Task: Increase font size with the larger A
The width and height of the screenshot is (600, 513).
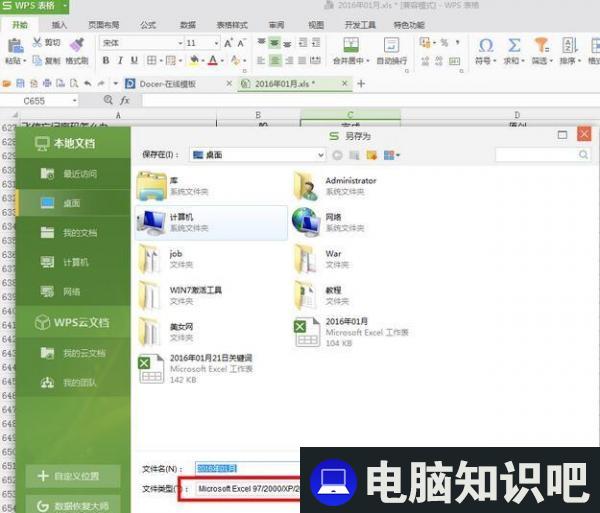Action: tap(228, 43)
